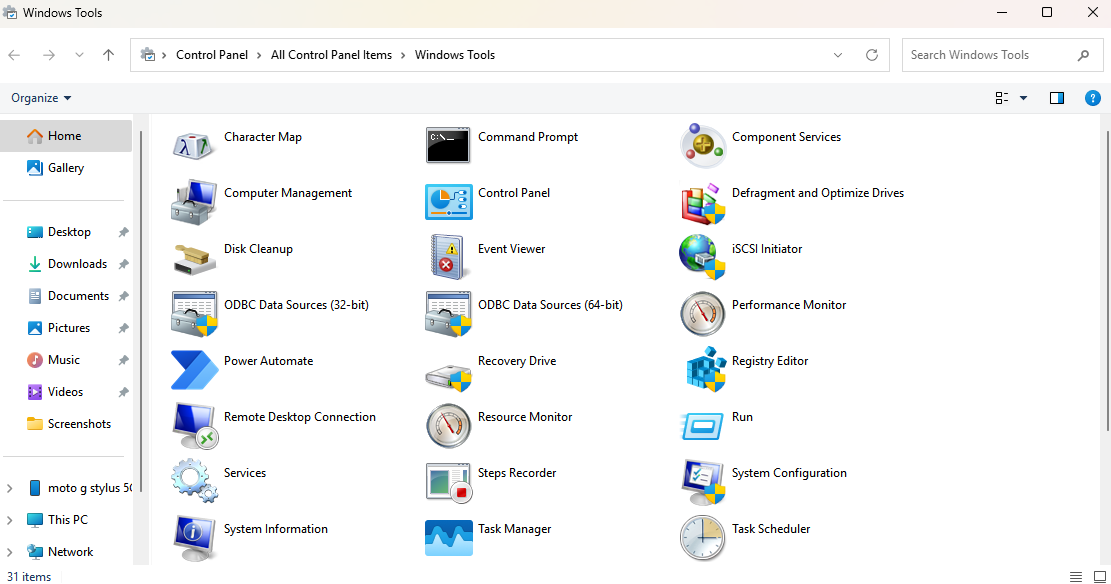Select the Control Panel item icon
Screen dimensions: 1111x584
coord(448,201)
